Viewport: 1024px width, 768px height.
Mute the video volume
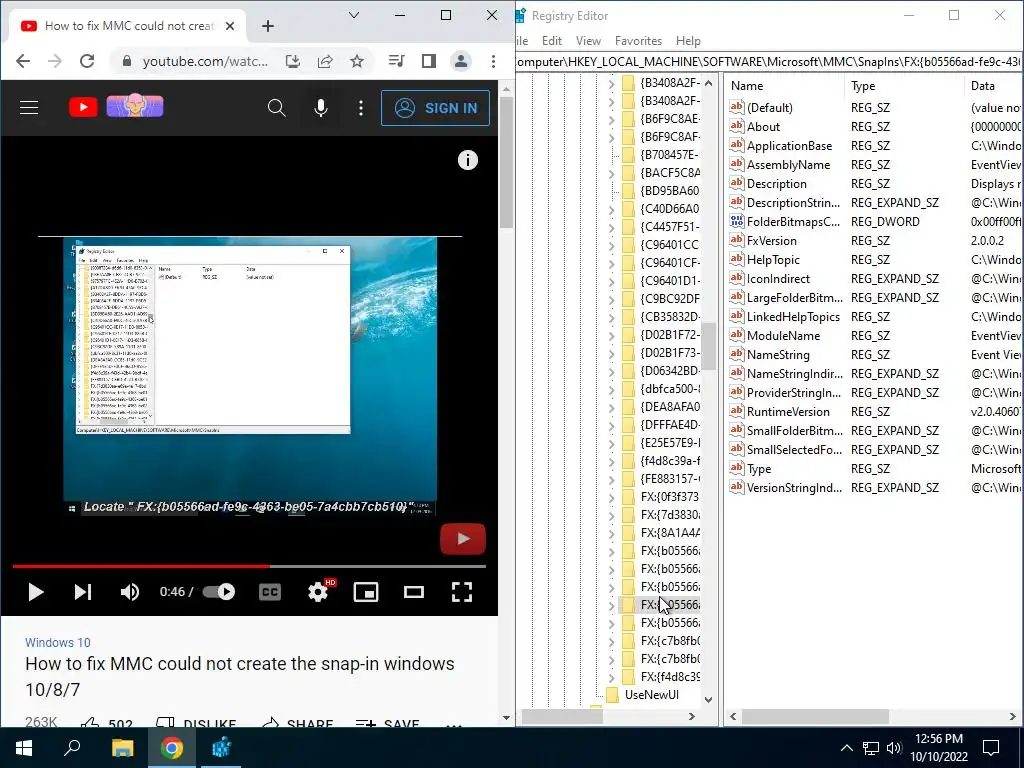(130, 592)
